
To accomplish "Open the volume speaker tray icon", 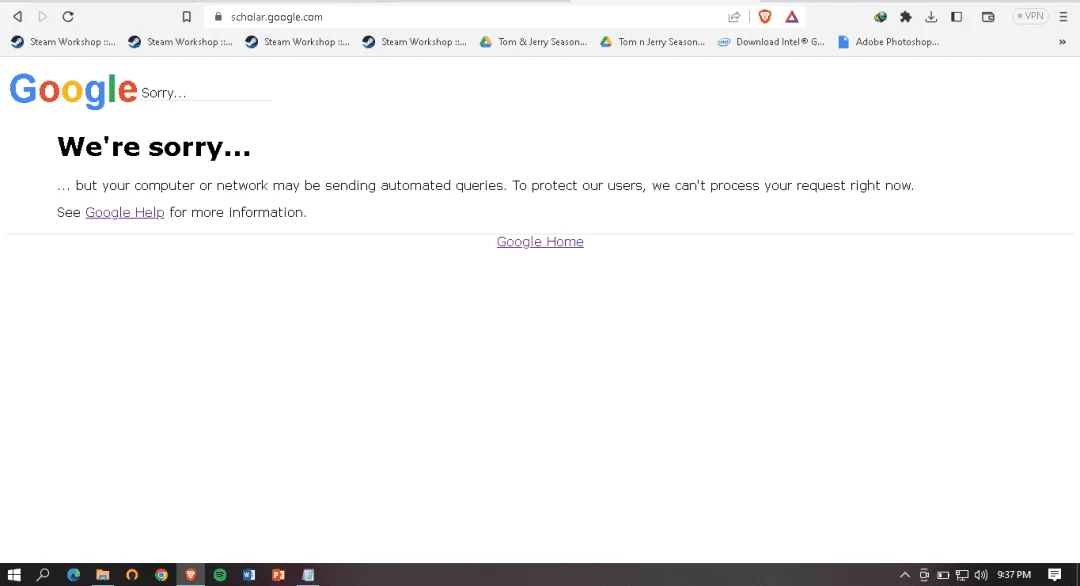I will pyautogui.click(x=981, y=575).
